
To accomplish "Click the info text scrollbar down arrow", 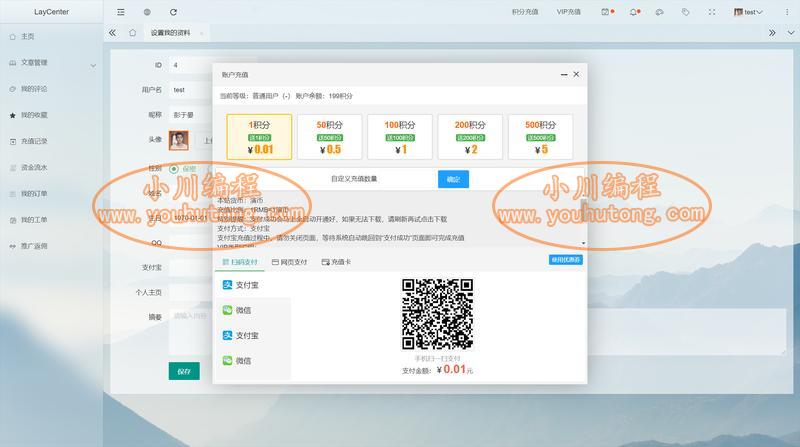I will point(583,243).
